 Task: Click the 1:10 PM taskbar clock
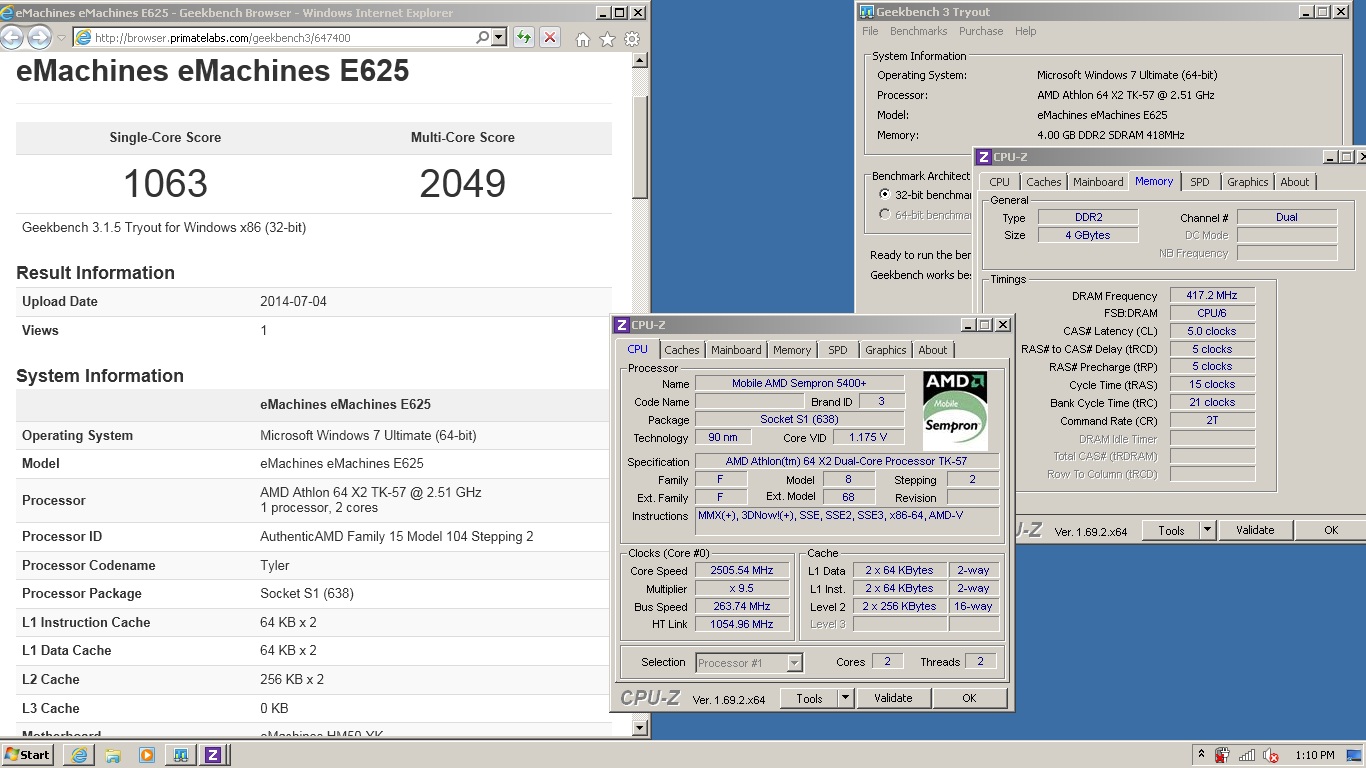(1314, 755)
